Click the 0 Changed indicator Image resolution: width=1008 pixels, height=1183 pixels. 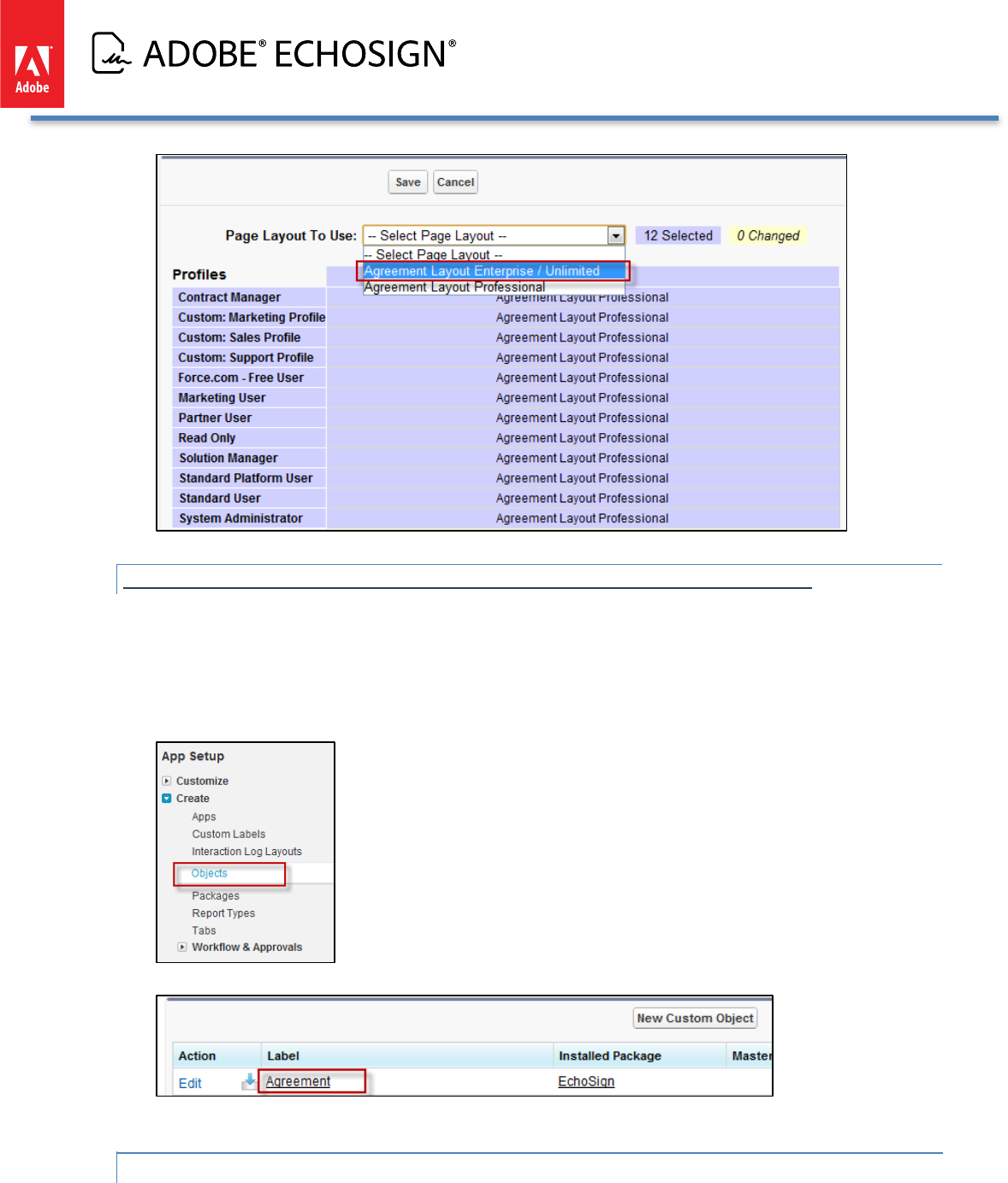click(x=768, y=235)
